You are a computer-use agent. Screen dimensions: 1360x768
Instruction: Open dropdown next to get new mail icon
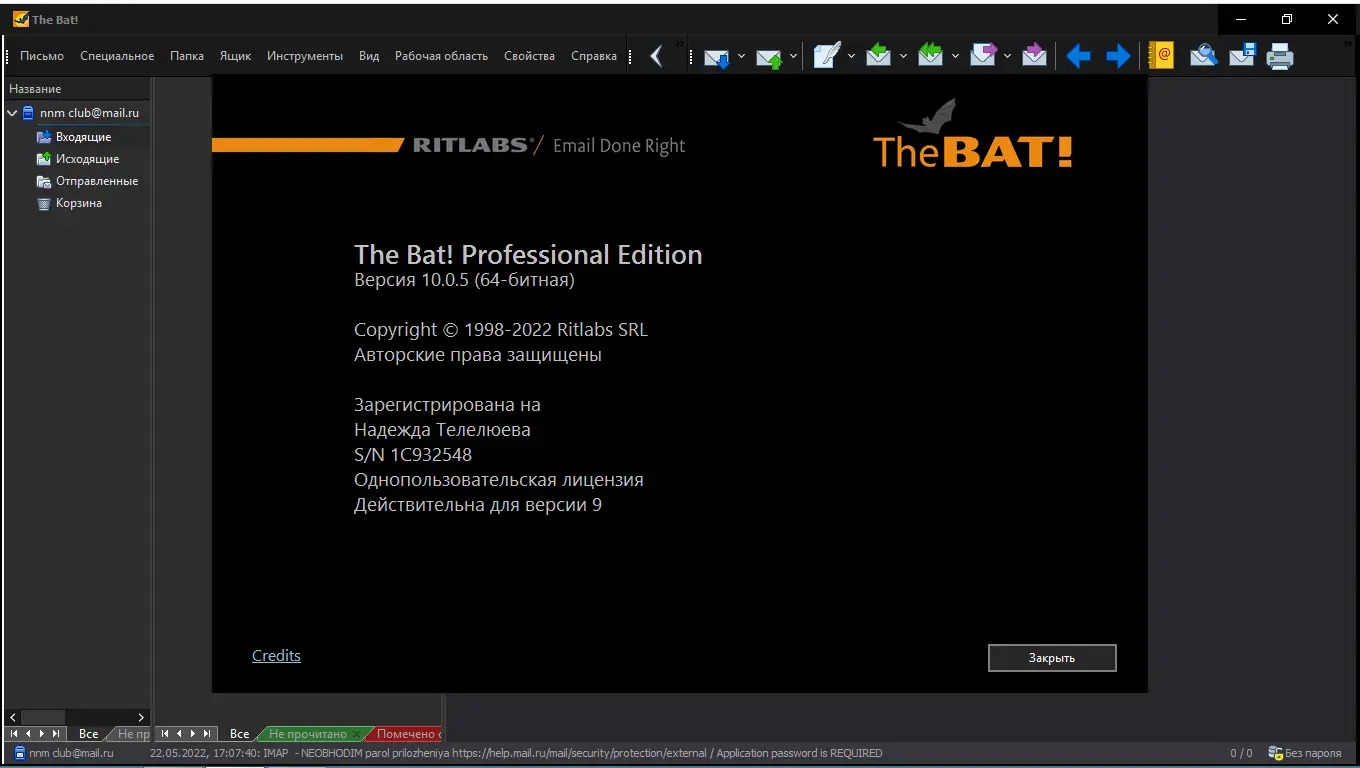tap(741, 57)
